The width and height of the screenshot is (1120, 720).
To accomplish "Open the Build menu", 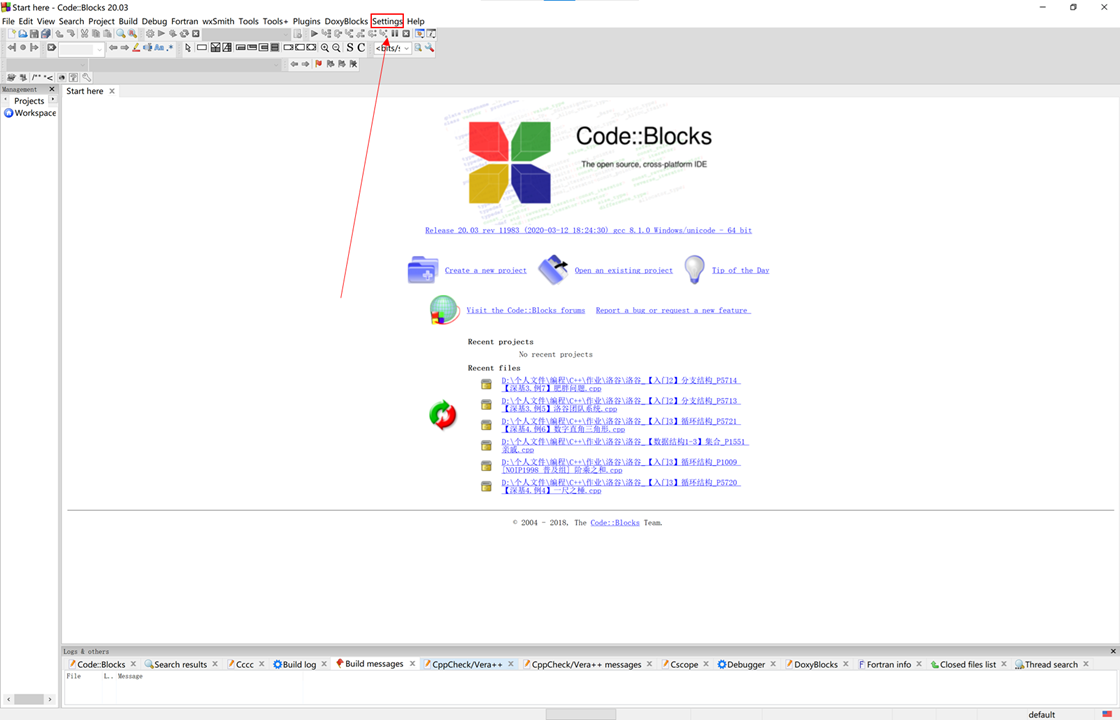I will (128, 21).
